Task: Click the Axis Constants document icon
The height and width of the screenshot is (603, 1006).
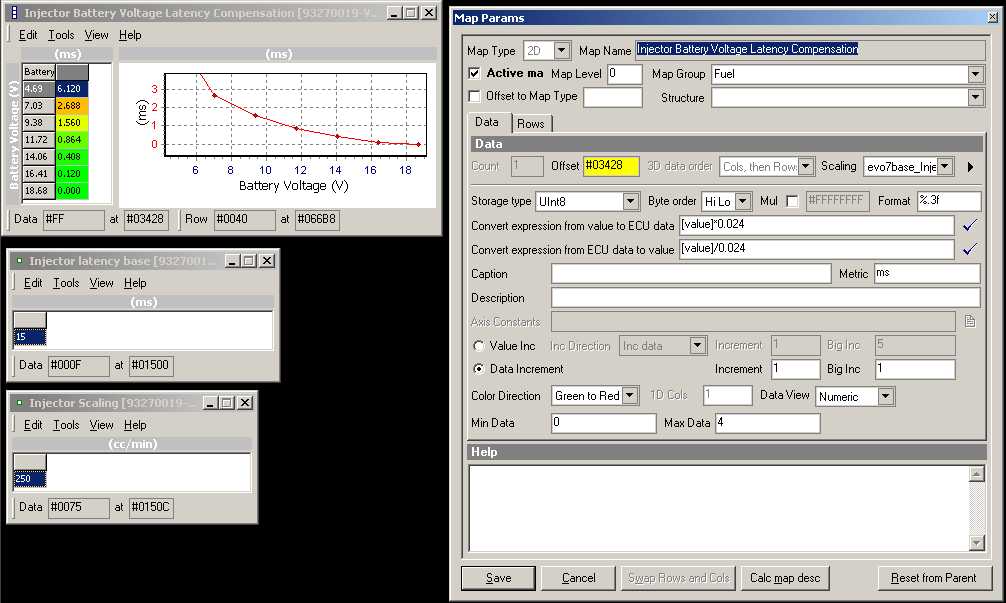Action: (969, 322)
